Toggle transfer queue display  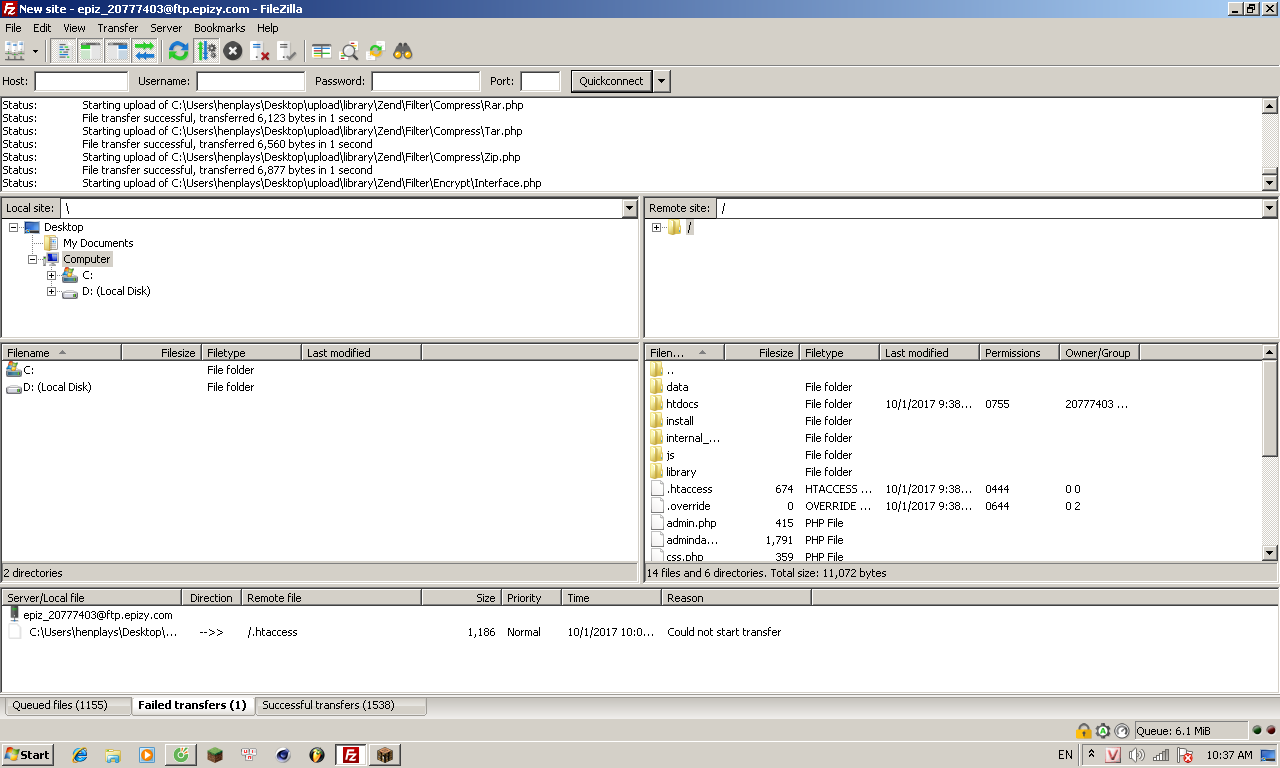[145, 51]
